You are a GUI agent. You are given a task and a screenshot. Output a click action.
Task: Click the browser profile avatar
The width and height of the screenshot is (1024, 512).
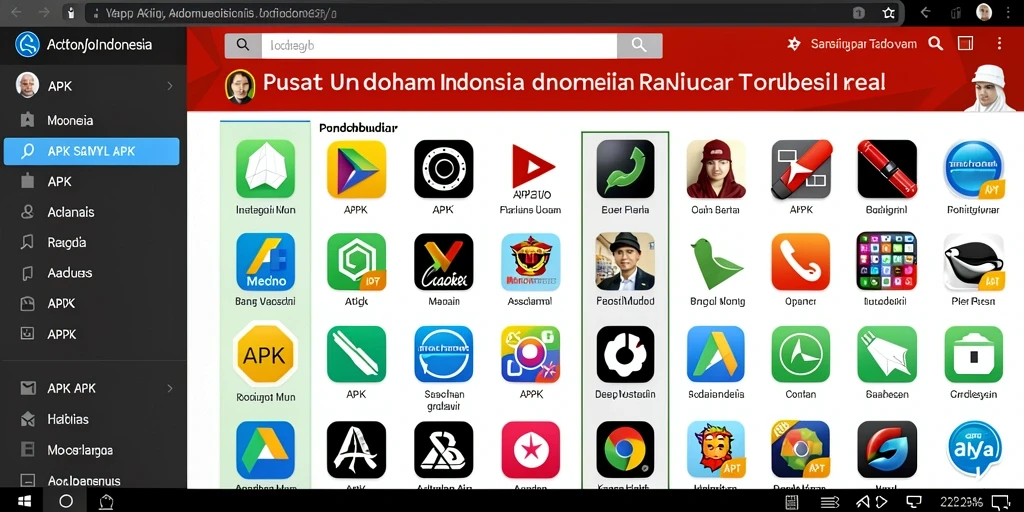point(984,12)
